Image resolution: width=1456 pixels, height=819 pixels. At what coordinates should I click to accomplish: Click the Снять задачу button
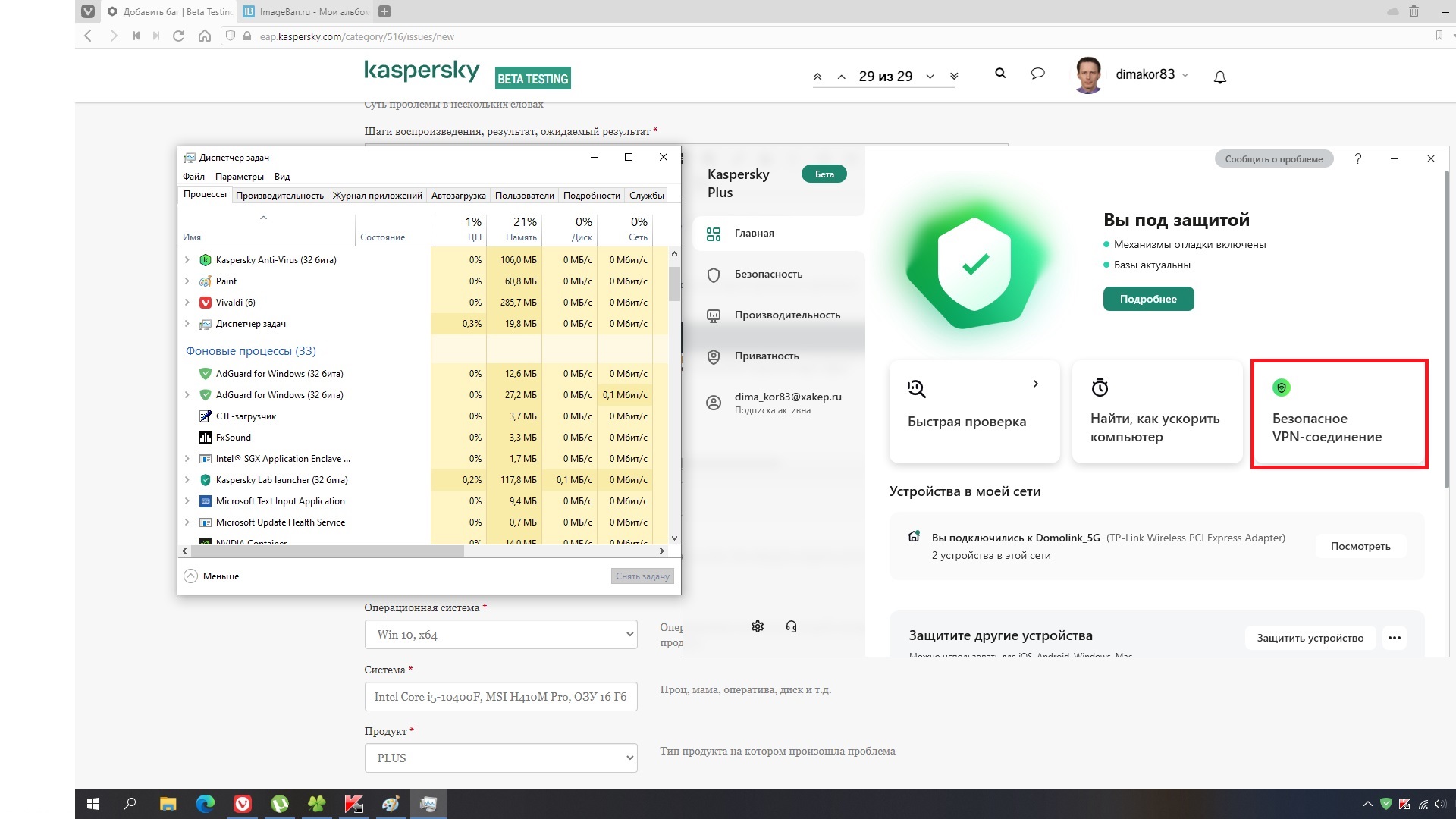[642, 576]
